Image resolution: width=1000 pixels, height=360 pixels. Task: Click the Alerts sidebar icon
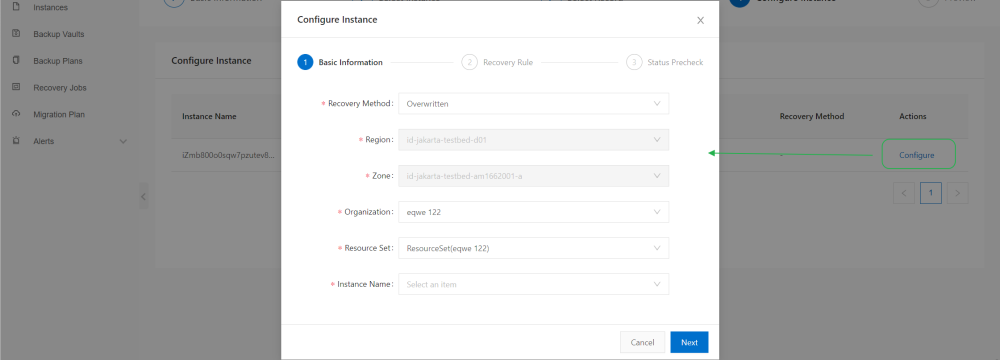(x=17, y=140)
